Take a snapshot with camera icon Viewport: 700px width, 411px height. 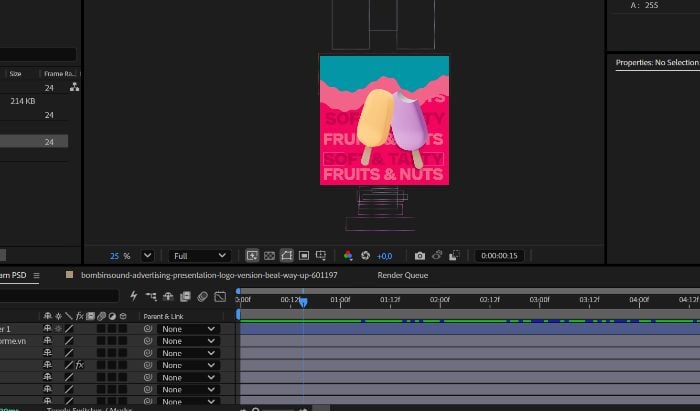(420, 256)
